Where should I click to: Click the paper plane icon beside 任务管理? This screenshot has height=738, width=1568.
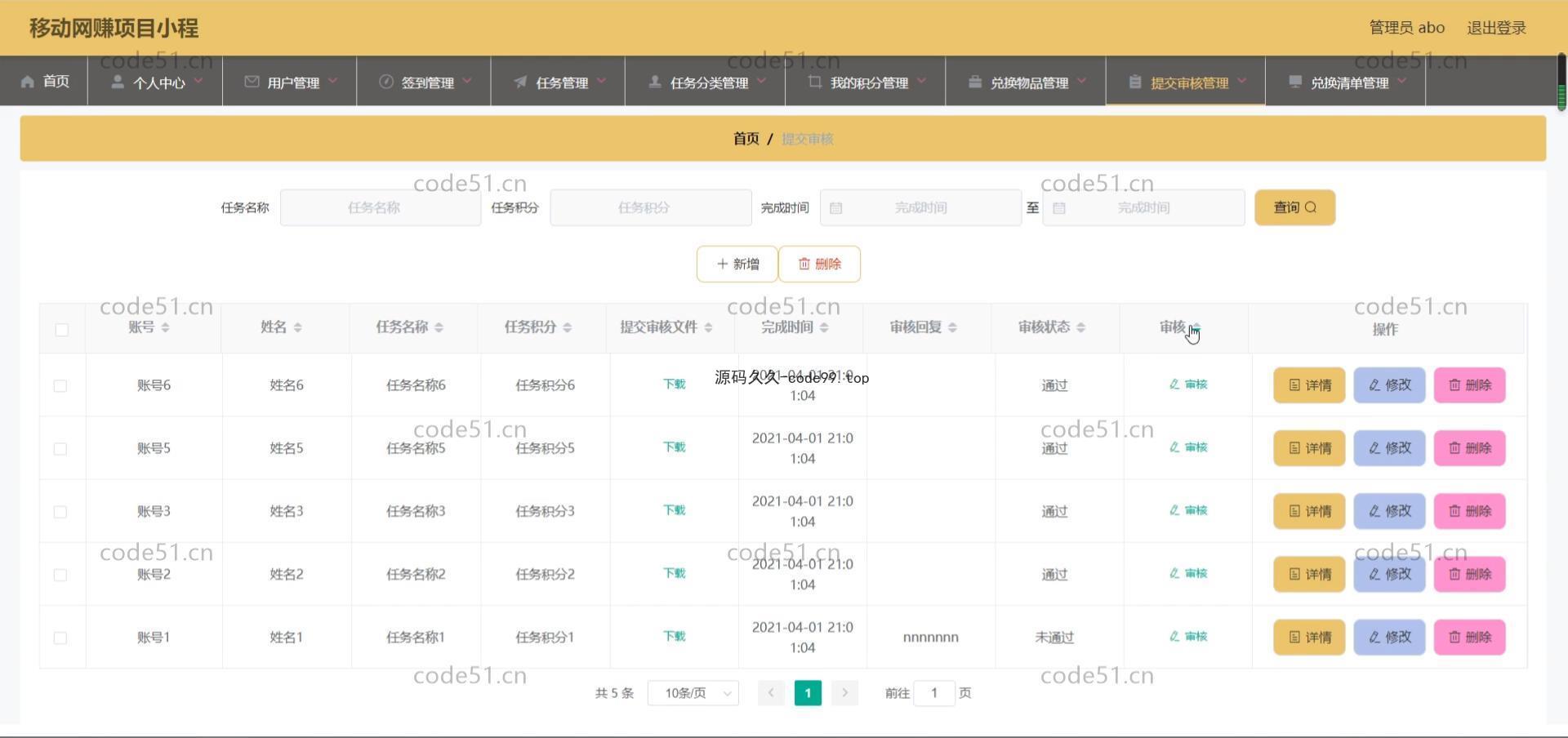tap(520, 82)
